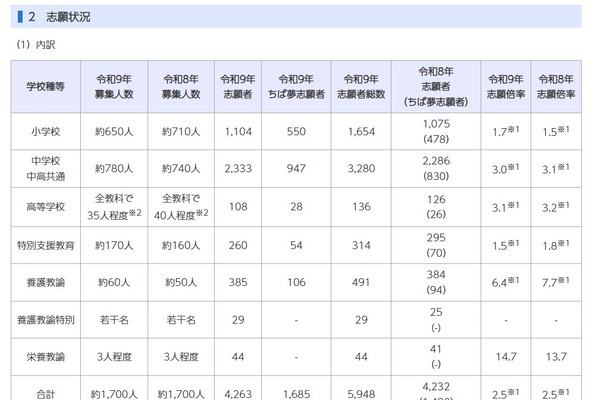This screenshot has height=400, width=599.
Task: Select the '令和8年 志願倍率' column header
Action: click(556, 86)
